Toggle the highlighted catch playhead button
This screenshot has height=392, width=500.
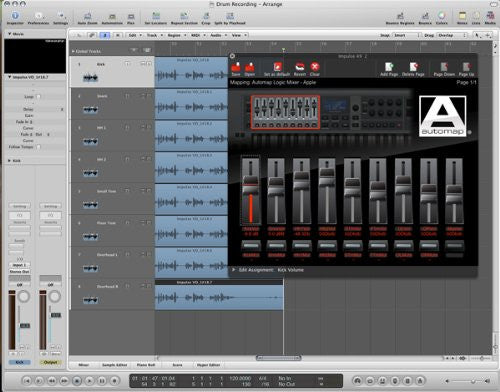click(x=105, y=35)
